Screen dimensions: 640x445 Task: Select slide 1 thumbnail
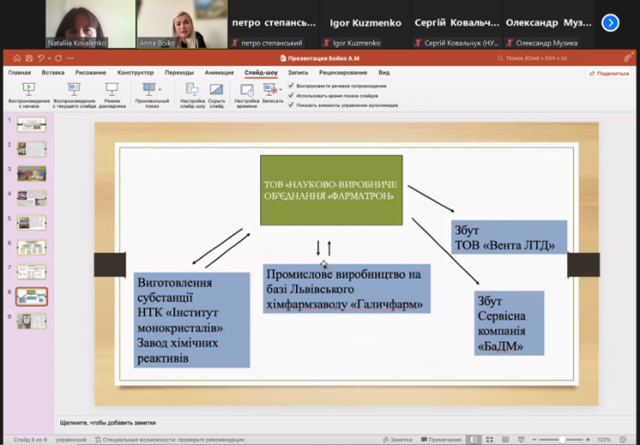[x=32, y=125]
